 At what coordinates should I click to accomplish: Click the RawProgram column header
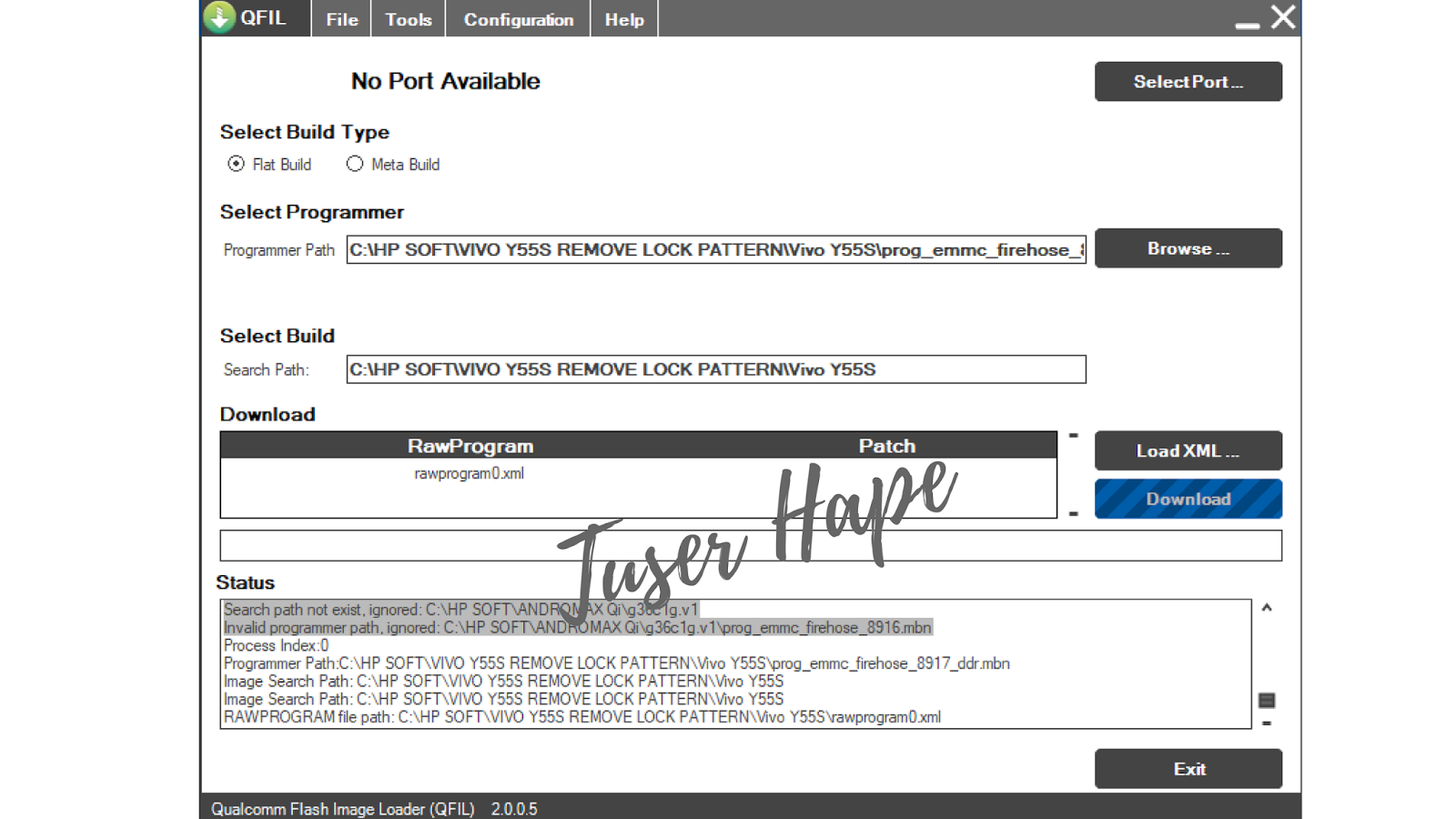point(470,446)
